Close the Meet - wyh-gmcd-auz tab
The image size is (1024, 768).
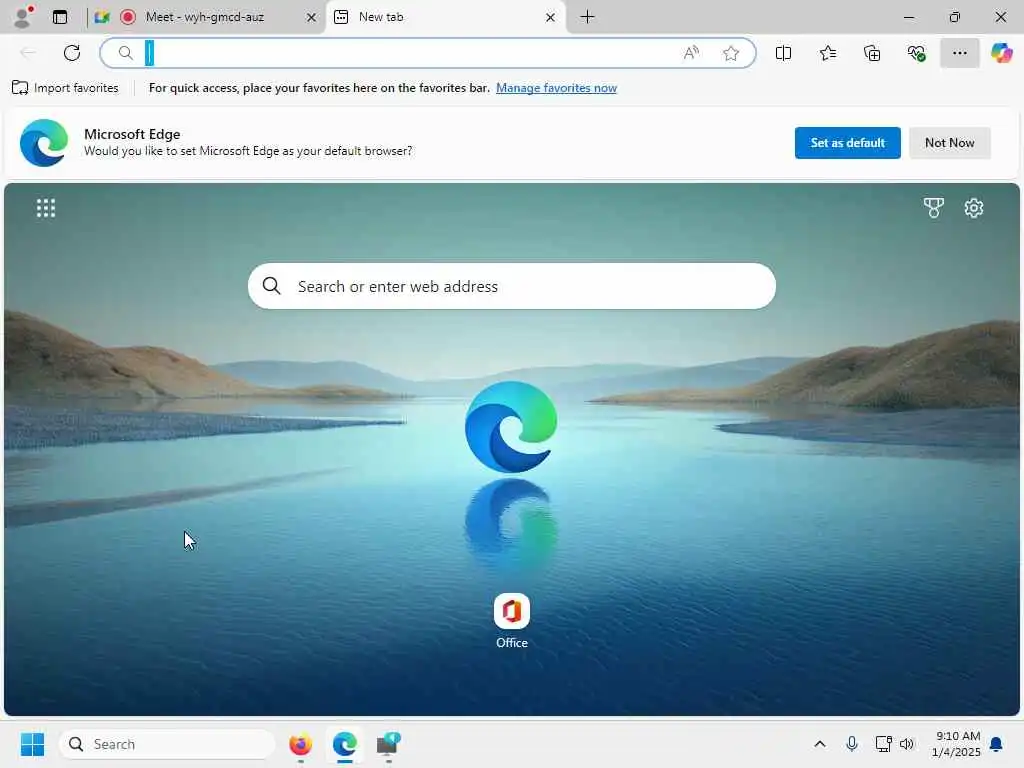point(312,18)
